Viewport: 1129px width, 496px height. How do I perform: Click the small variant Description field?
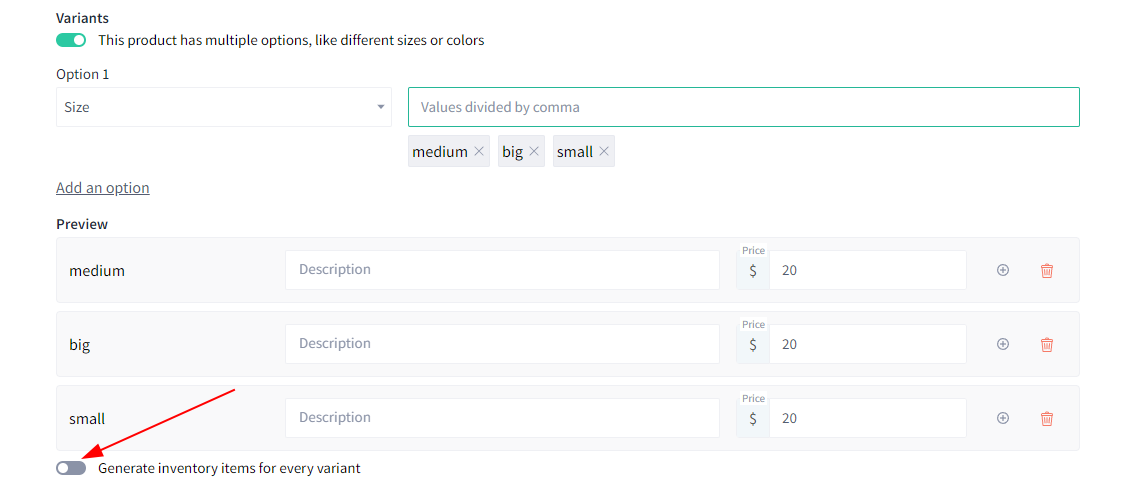tap(503, 418)
